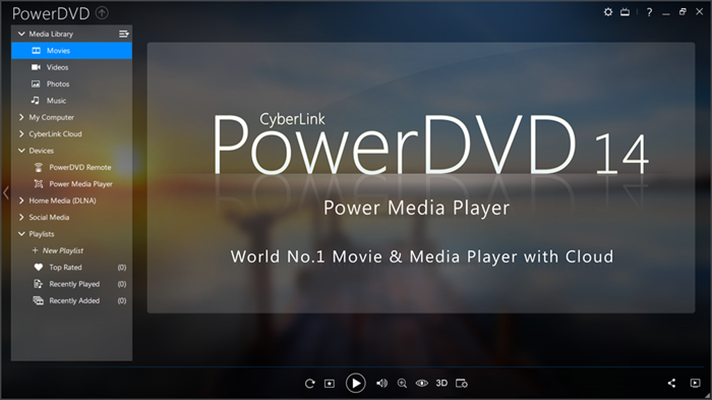Open the display and playback settings icon
Screen dimensions: 712x400
461,384
